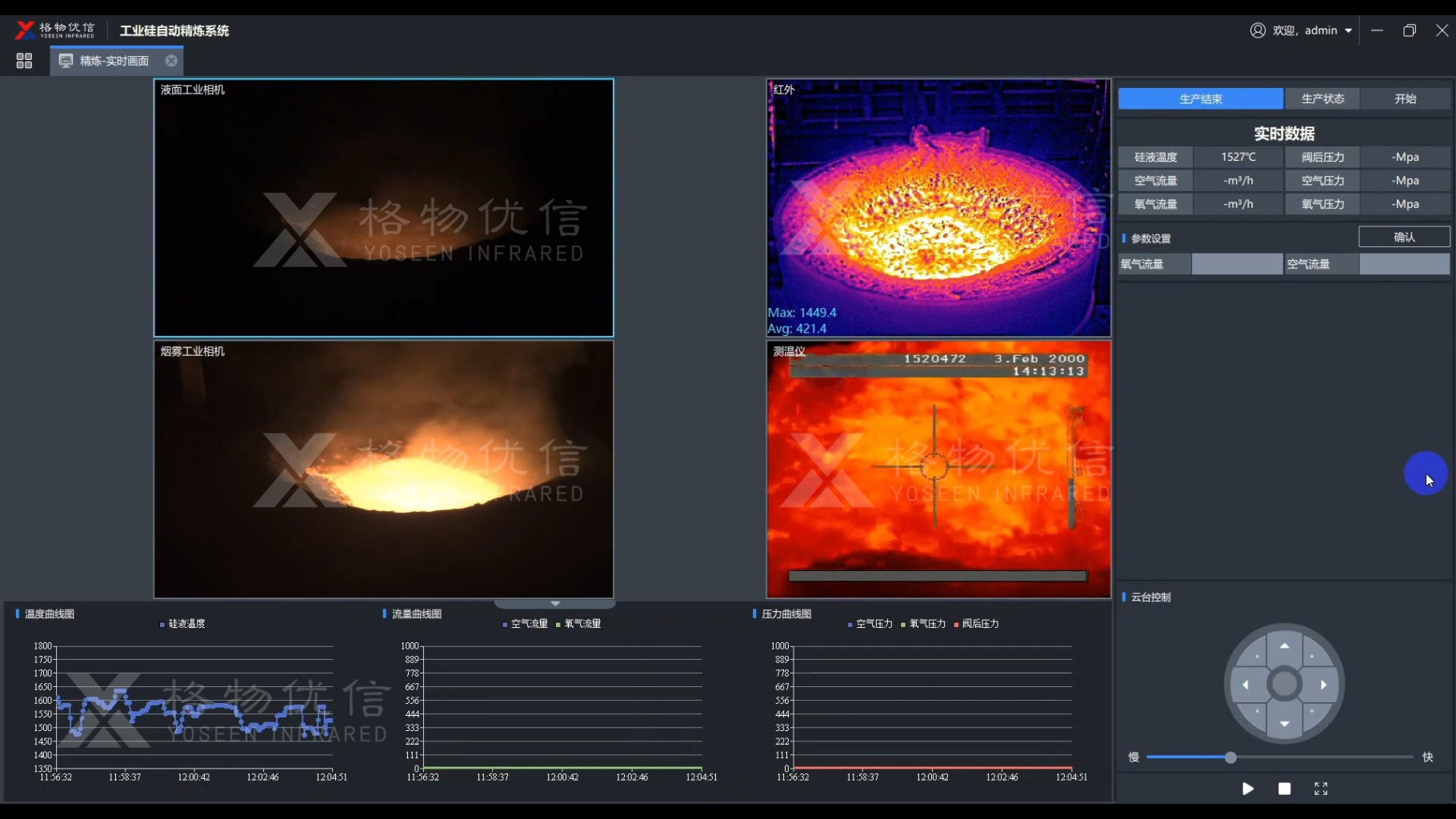1456x819 pixels.
Task: Toggle 硅液温度 legend in temperature chart
Action: (x=183, y=624)
